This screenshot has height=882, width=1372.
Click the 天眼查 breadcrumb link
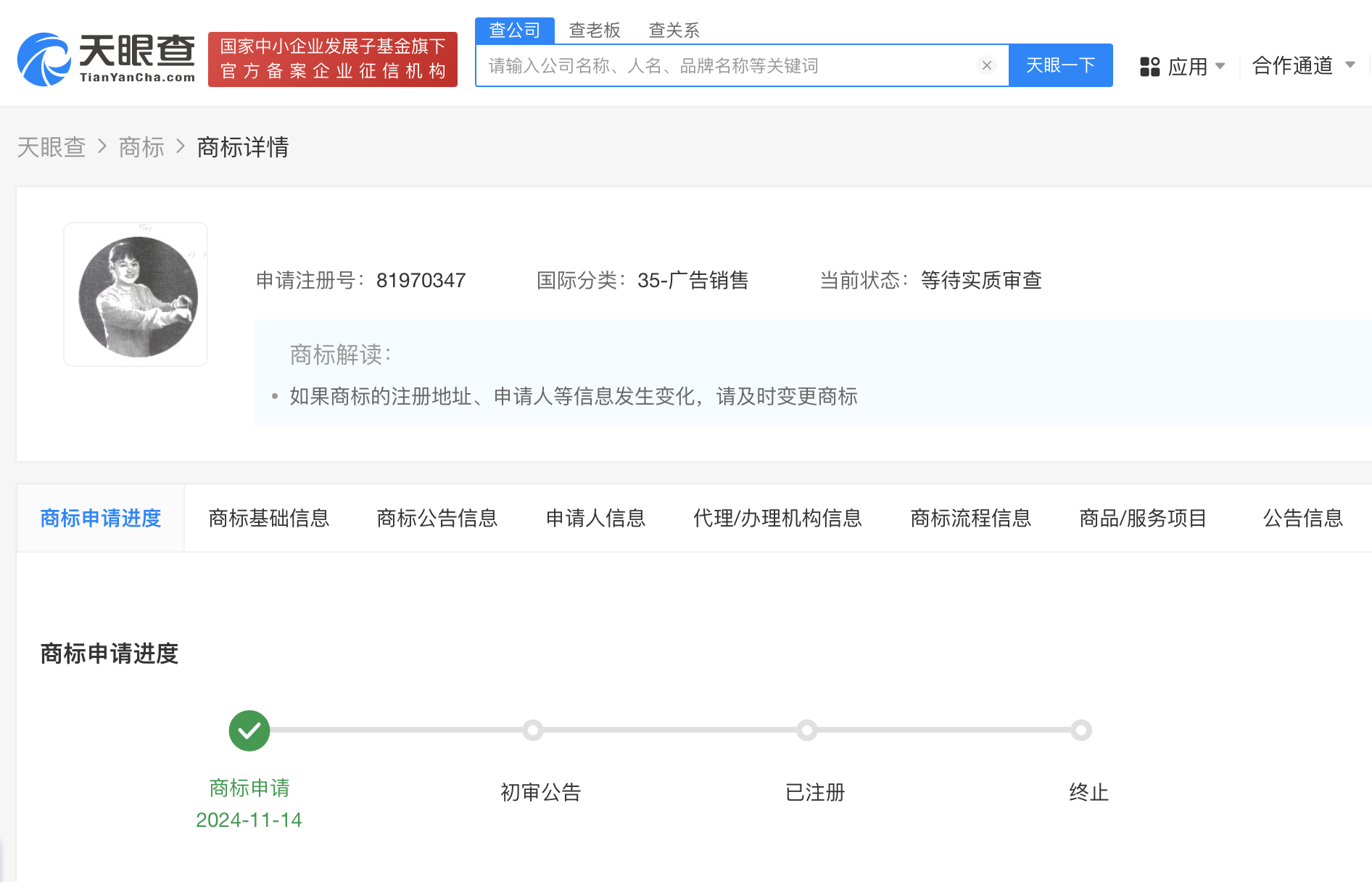coord(51,147)
